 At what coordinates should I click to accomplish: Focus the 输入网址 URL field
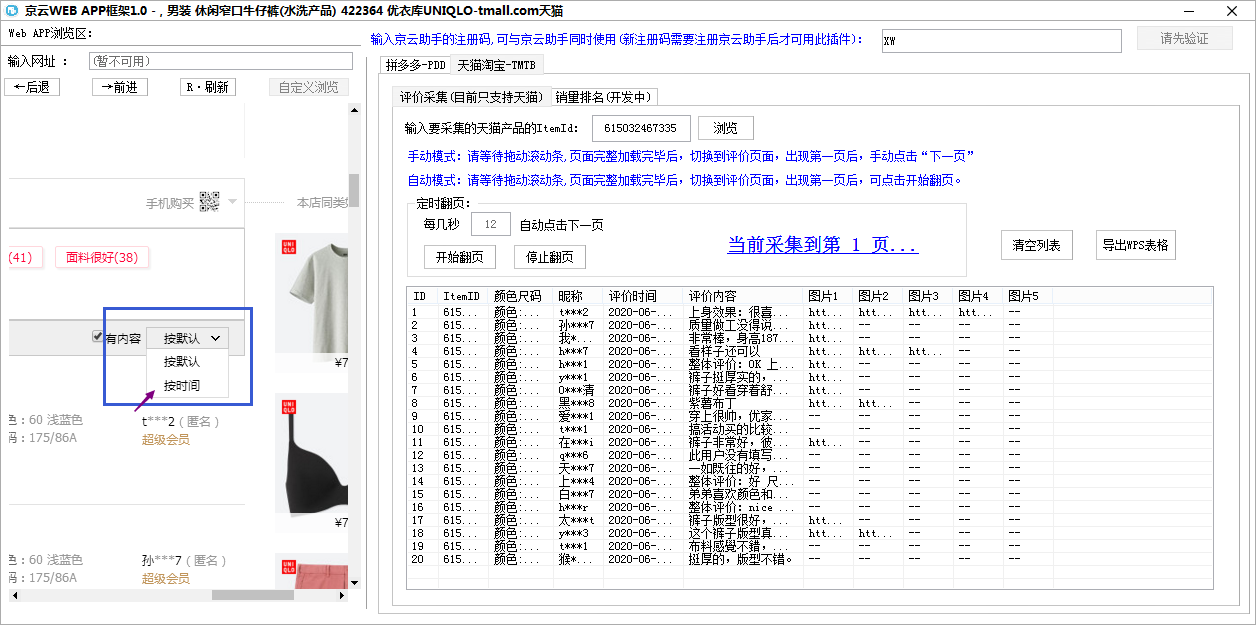click(221, 61)
